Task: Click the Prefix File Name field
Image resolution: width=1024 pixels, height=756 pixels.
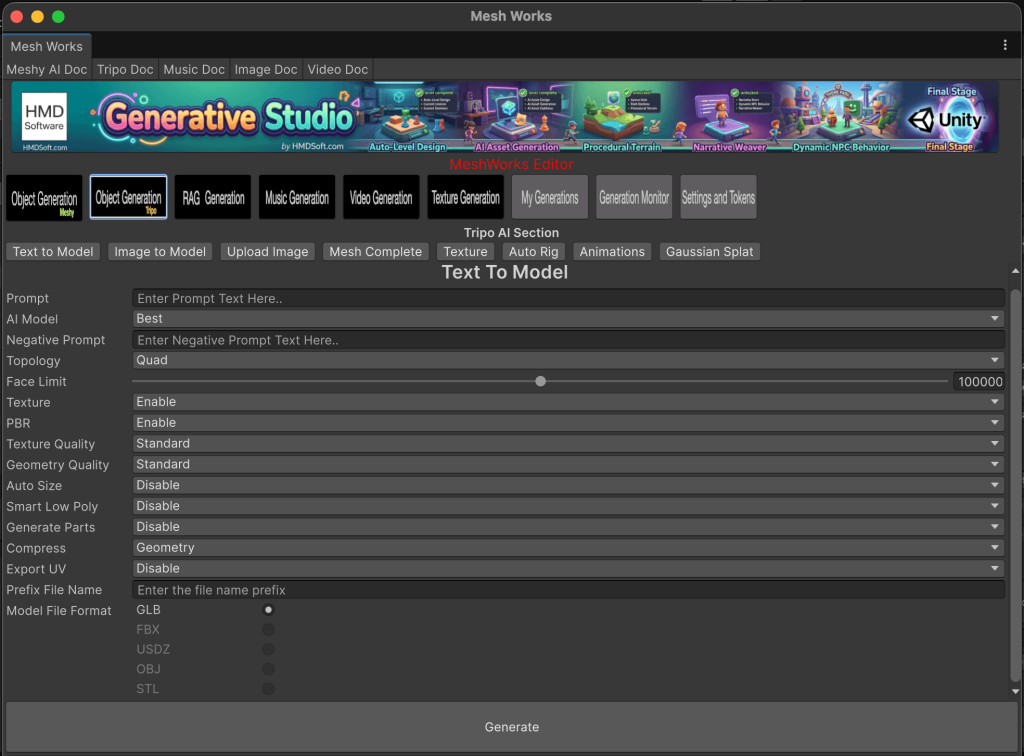Action: coord(568,590)
